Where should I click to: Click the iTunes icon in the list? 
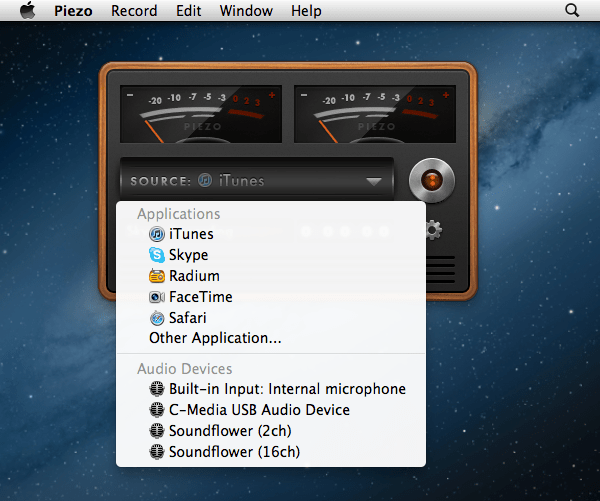[157, 234]
